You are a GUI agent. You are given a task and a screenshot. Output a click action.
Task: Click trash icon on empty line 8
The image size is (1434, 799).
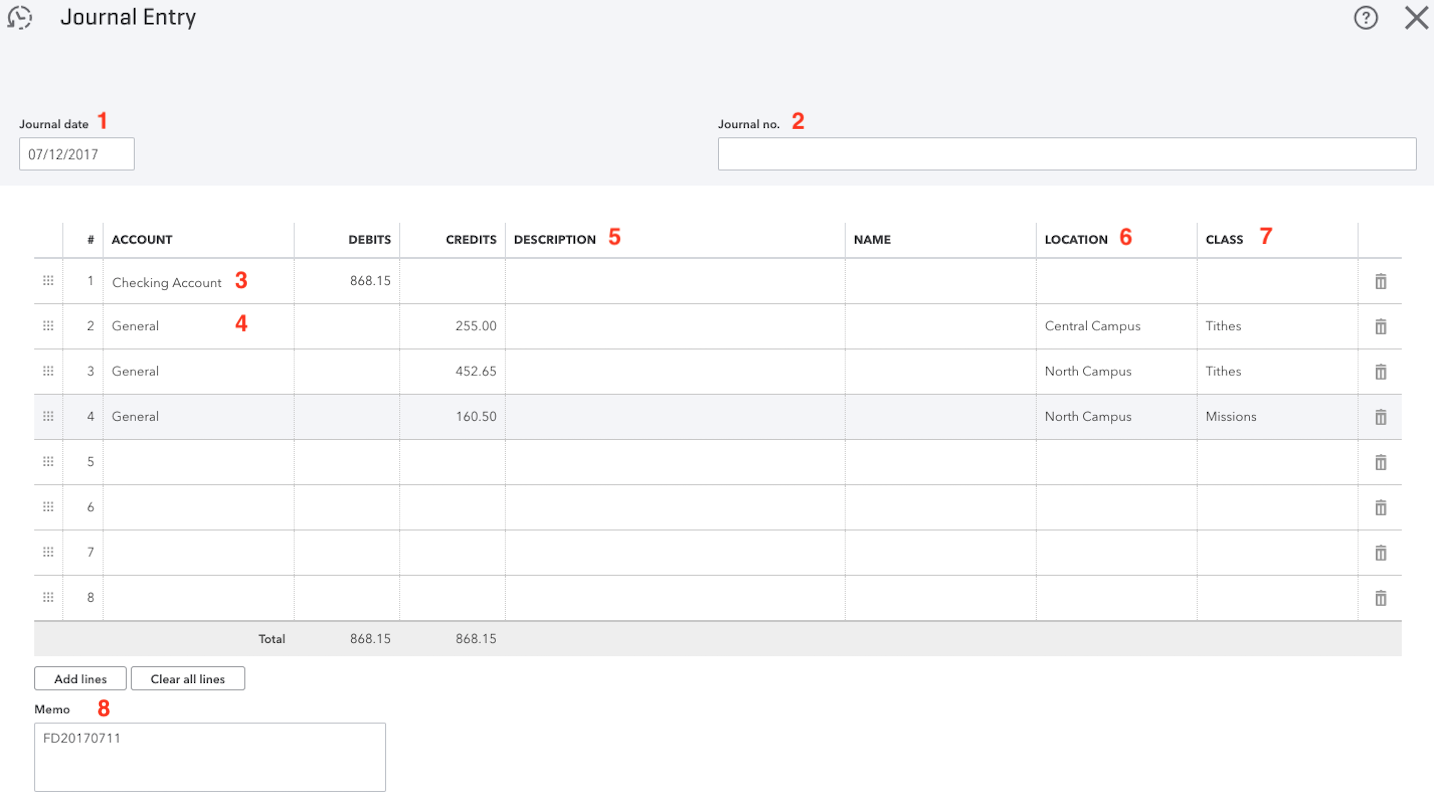coord(1380,598)
